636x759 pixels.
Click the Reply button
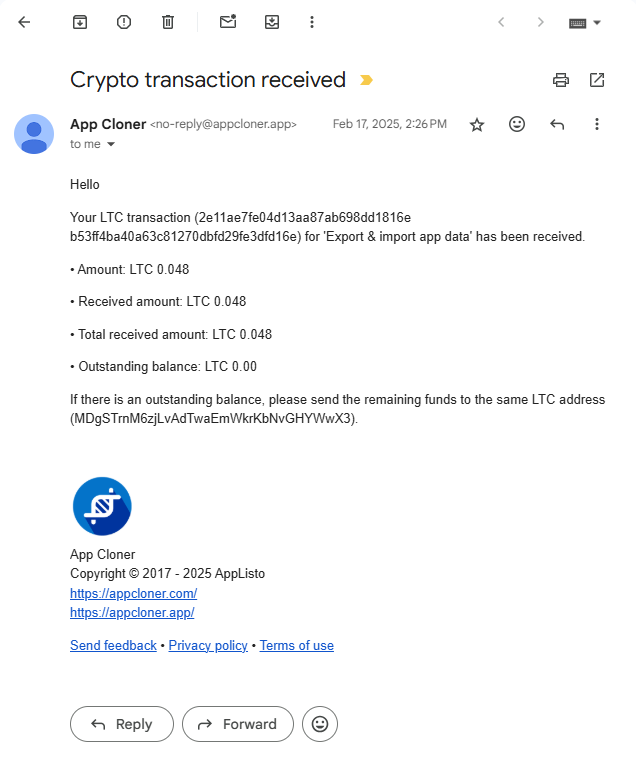(x=121, y=724)
